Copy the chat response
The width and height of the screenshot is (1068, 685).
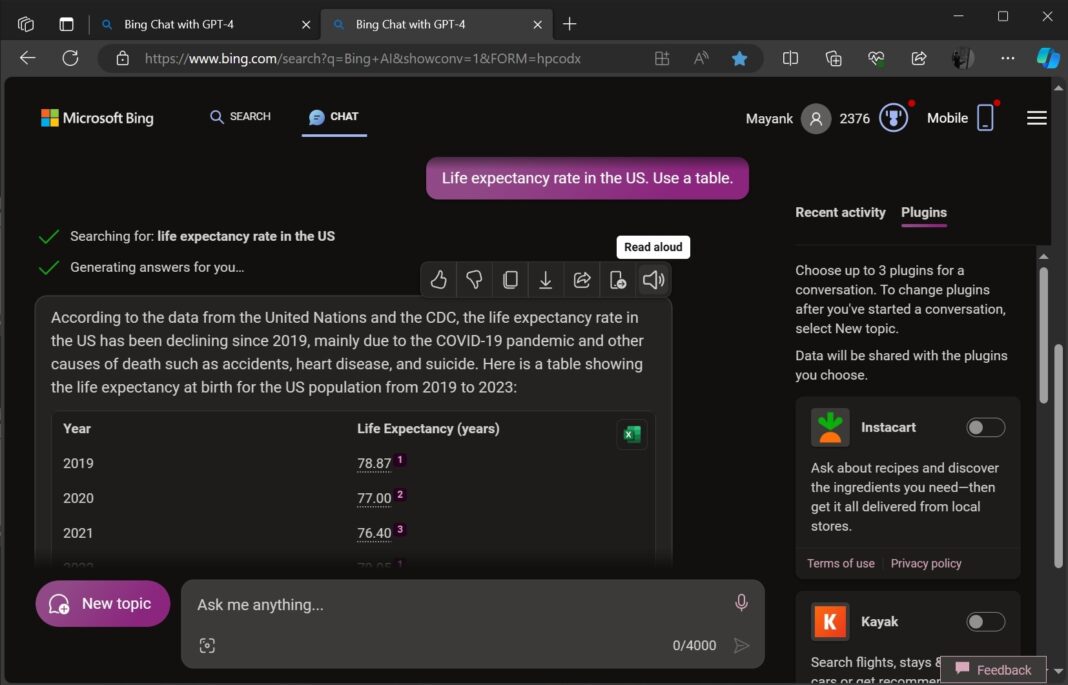(x=510, y=280)
